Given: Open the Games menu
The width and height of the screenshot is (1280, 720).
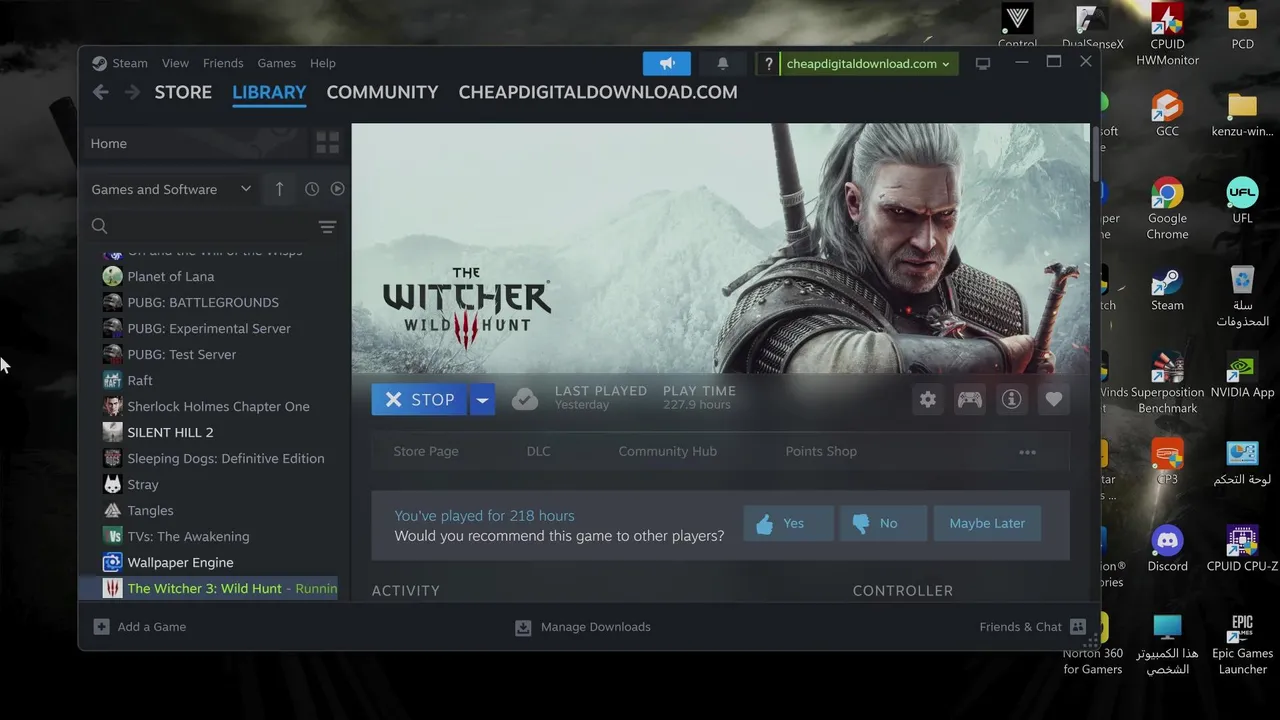Looking at the screenshot, I should 276,63.
